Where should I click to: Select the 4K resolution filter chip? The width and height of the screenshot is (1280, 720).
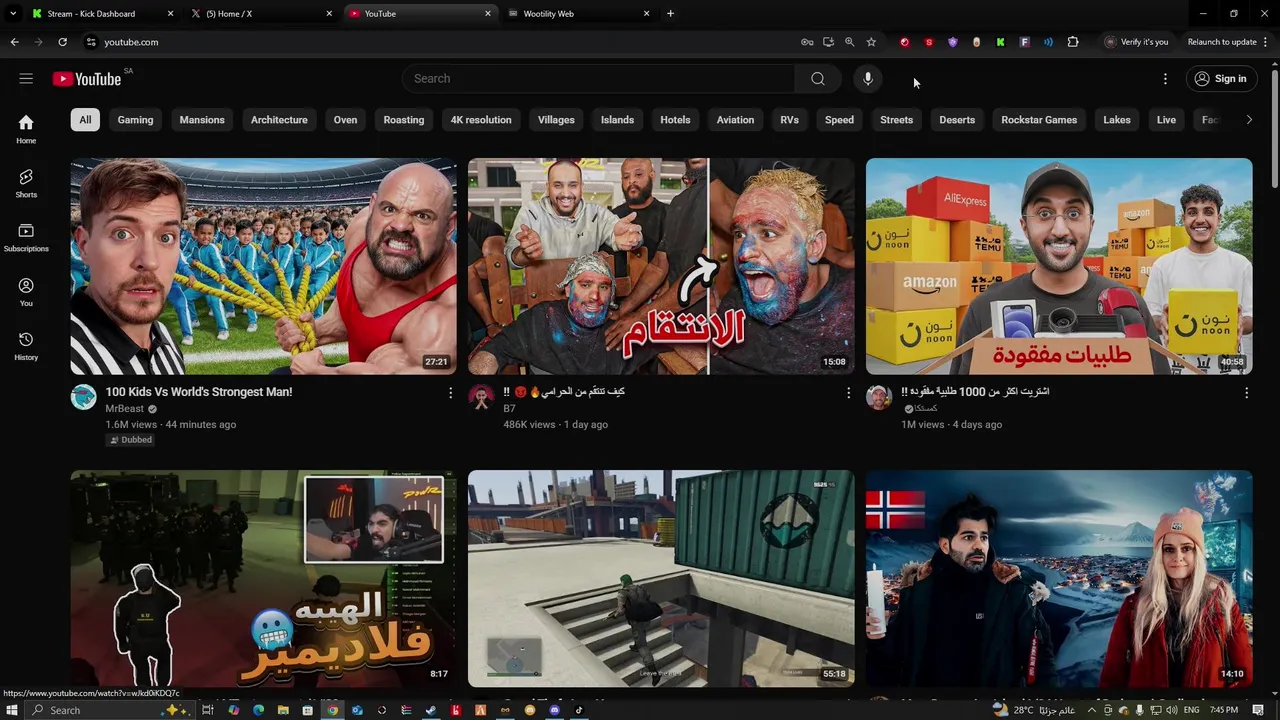(481, 120)
